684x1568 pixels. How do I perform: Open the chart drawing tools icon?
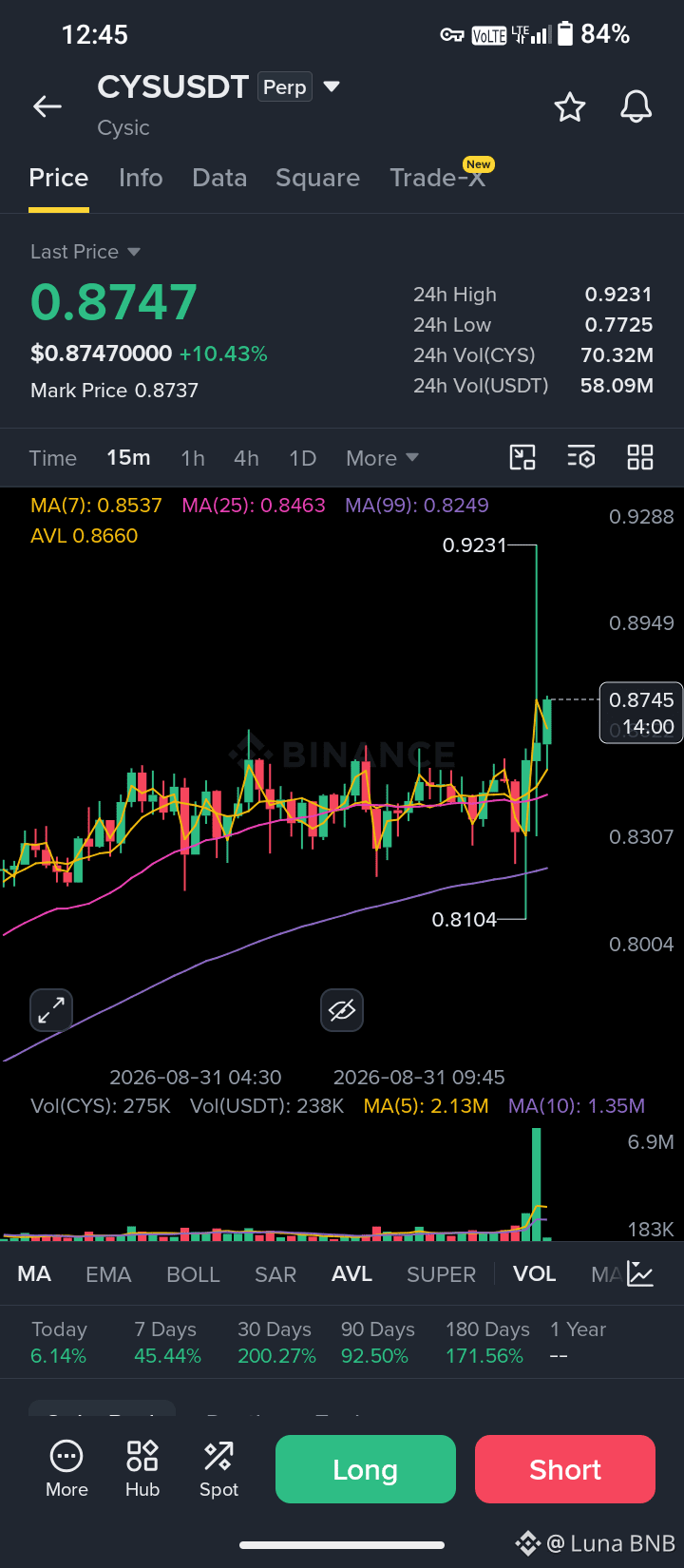point(522,458)
